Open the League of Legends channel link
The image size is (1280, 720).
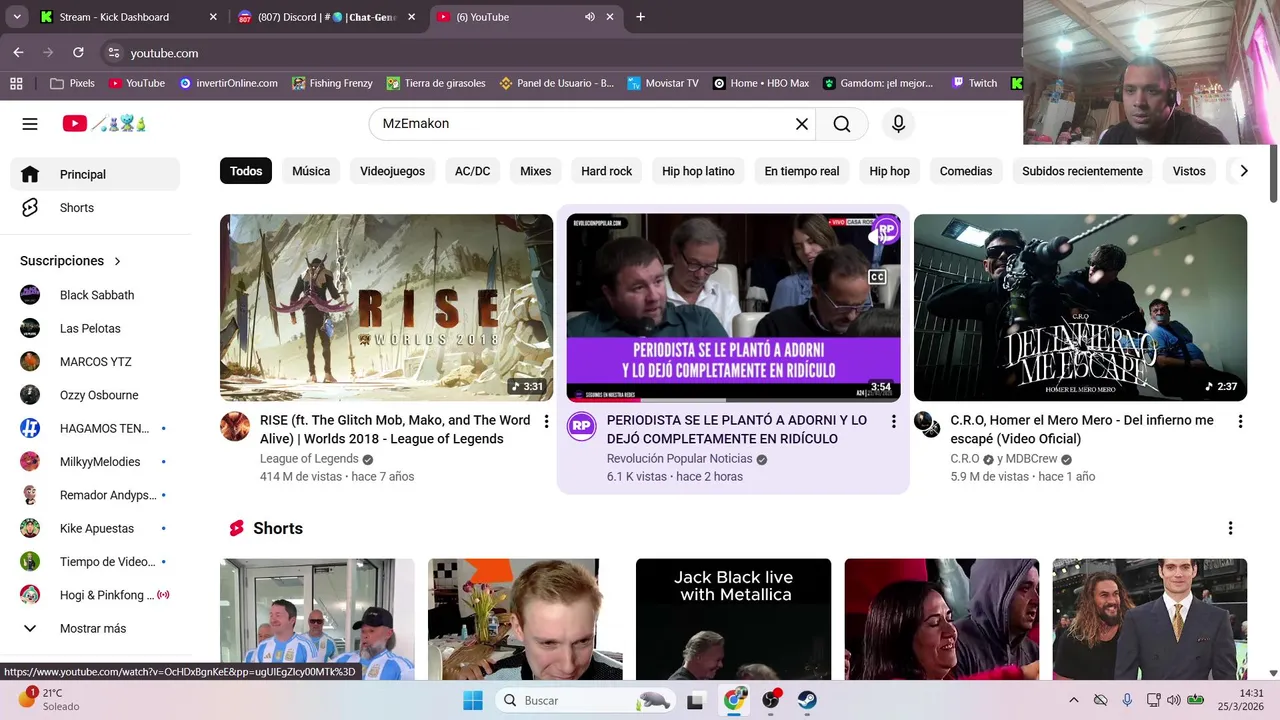pyautogui.click(x=309, y=459)
